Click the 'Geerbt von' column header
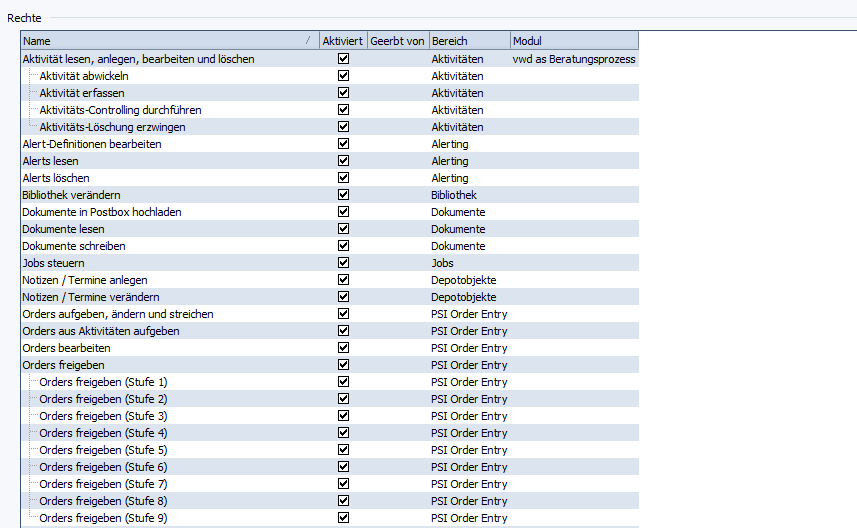 [398, 41]
